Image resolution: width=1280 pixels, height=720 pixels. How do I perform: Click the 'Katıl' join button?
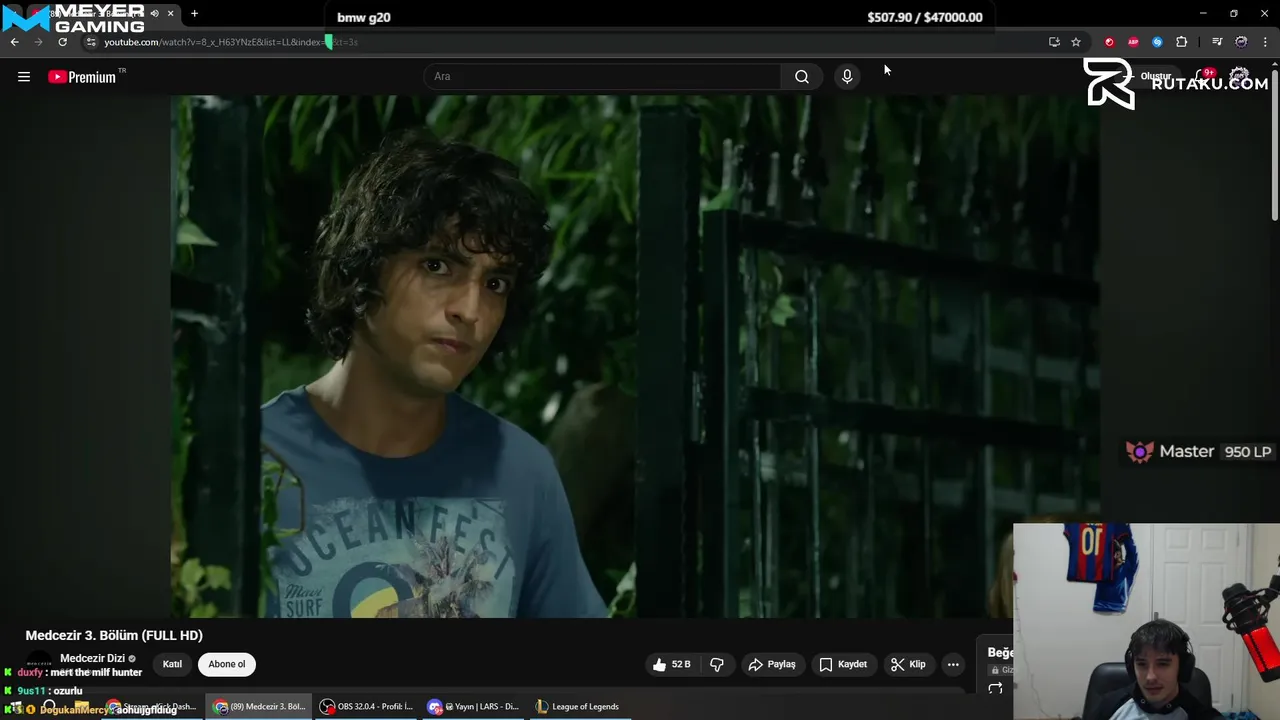tap(172, 664)
